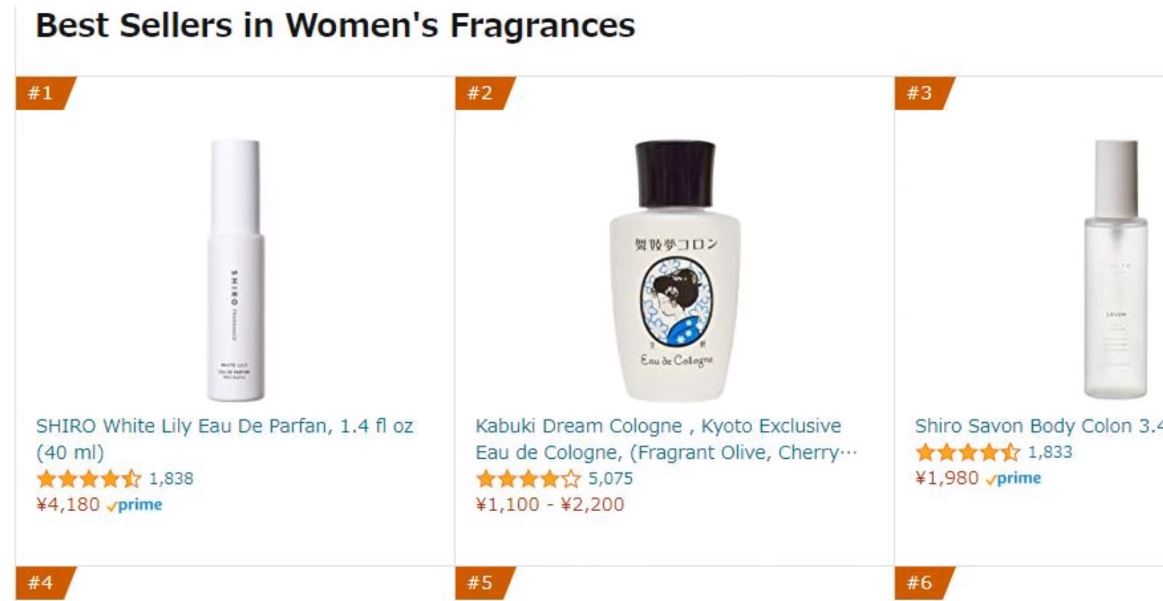
Task: View 5,075 reviews for Kabuki Cologne
Action: [610, 478]
